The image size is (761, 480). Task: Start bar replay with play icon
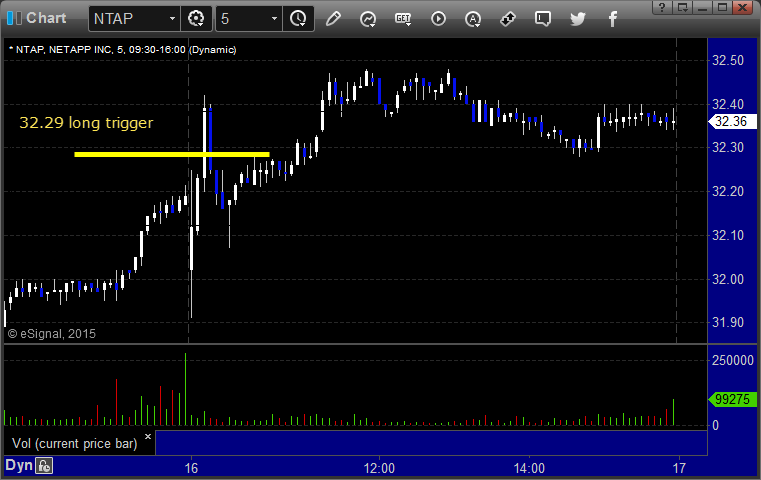[x=438, y=19]
